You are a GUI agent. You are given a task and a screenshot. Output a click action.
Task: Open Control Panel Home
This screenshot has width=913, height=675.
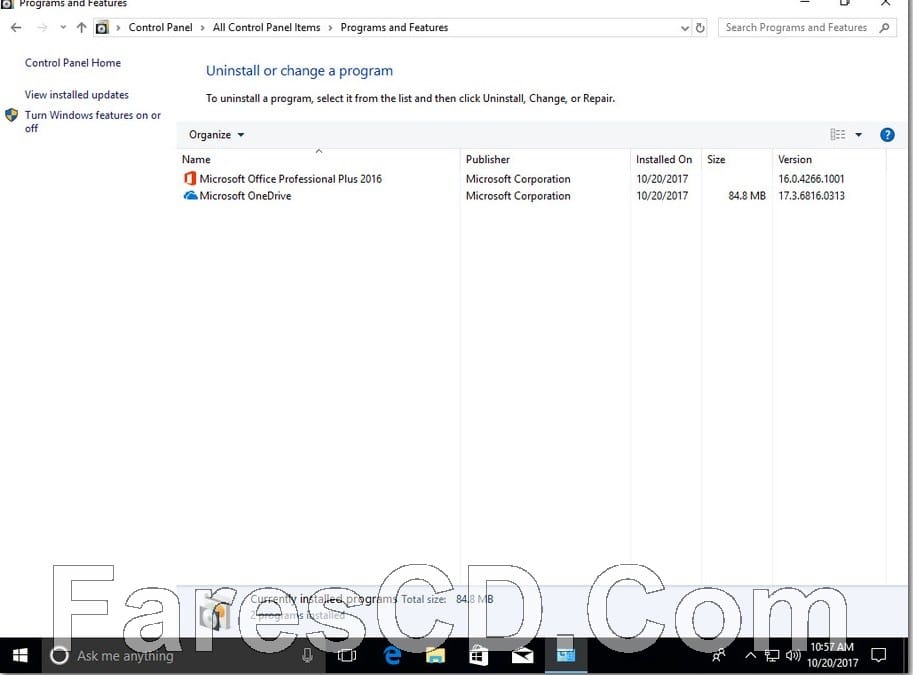[73, 63]
